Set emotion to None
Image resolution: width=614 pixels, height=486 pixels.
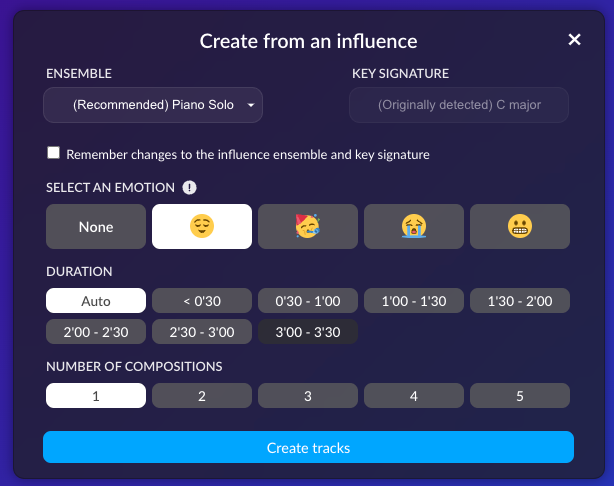point(96,226)
